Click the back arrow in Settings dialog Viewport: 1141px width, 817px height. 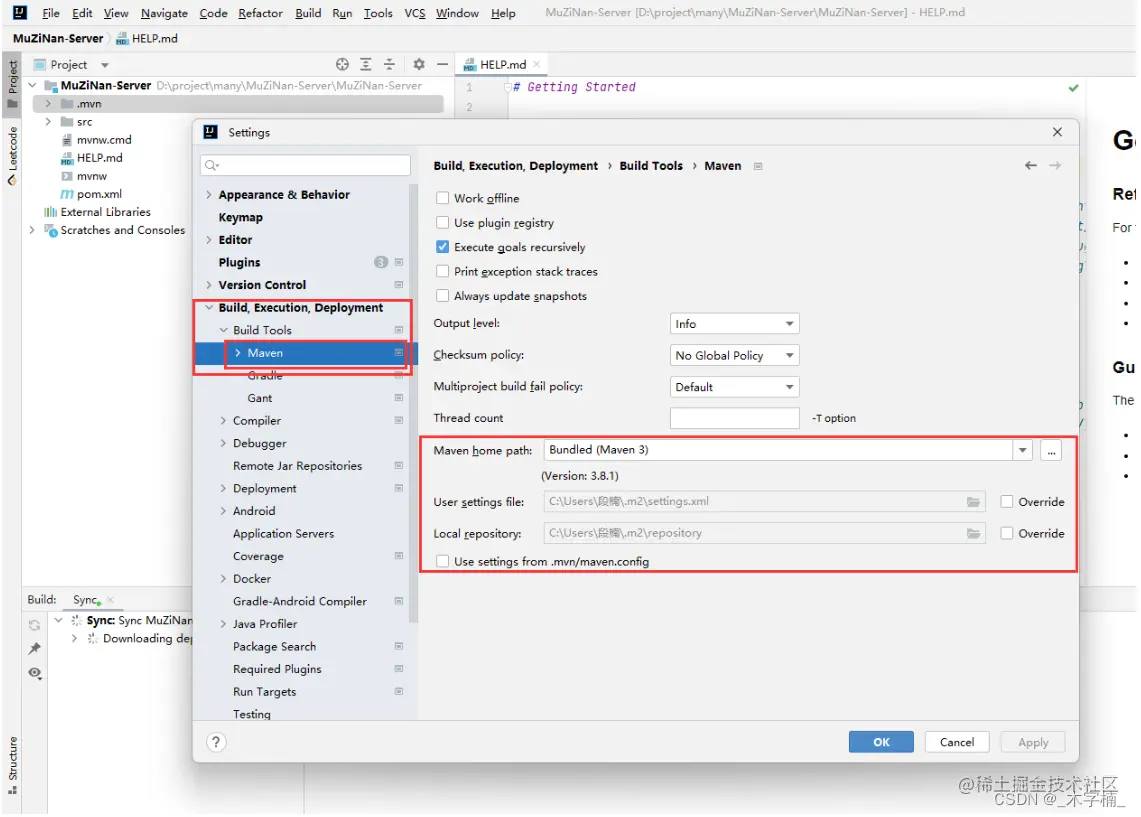point(1030,165)
